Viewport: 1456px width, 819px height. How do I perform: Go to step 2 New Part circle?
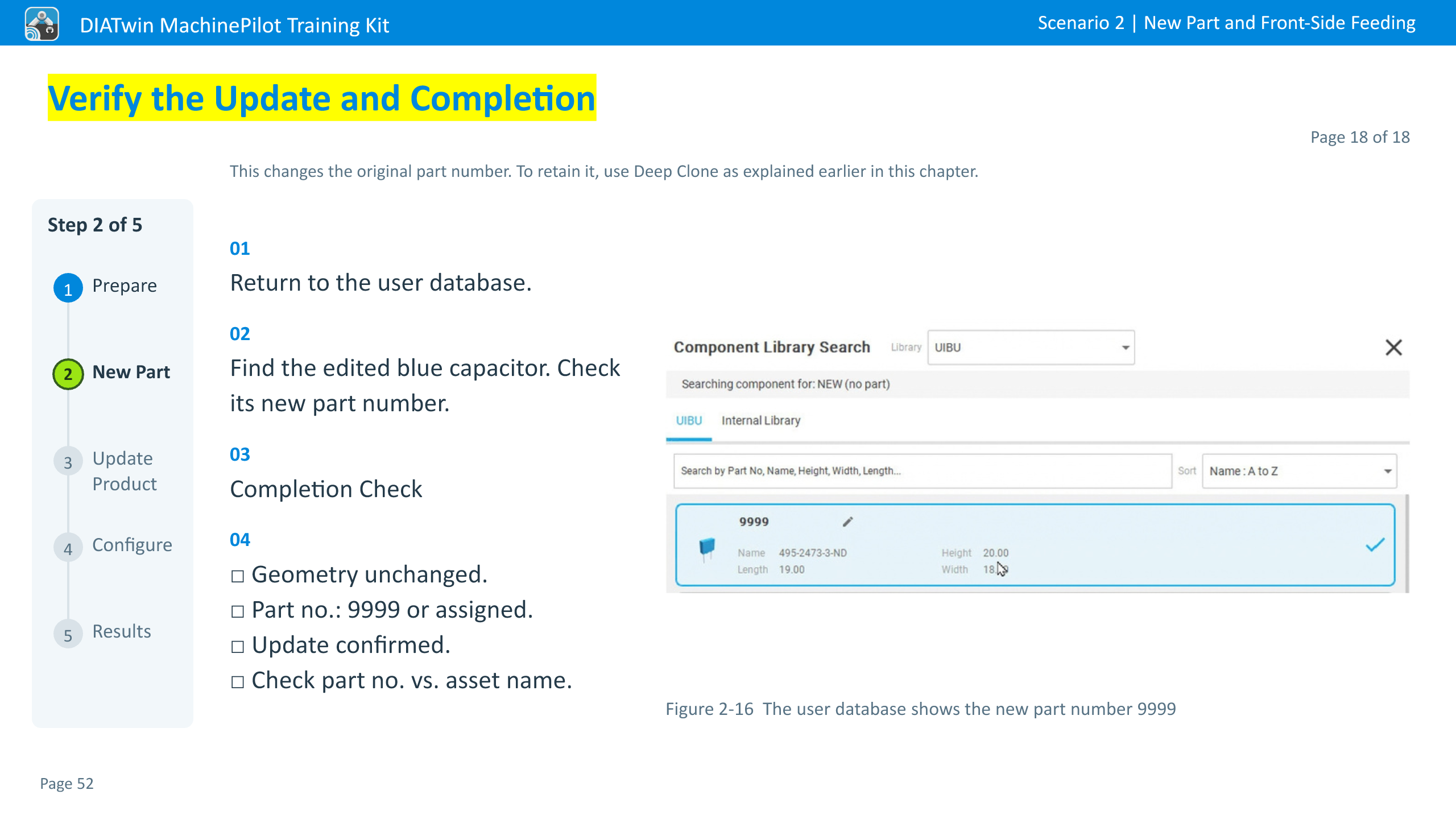click(68, 374)
